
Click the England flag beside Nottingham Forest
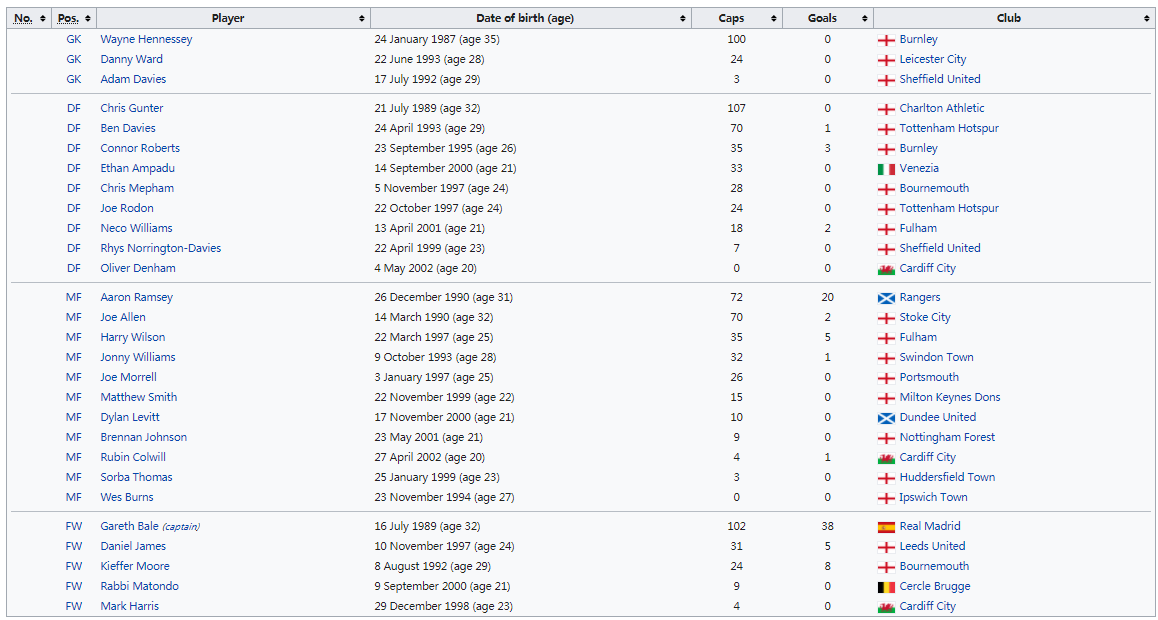885,438
